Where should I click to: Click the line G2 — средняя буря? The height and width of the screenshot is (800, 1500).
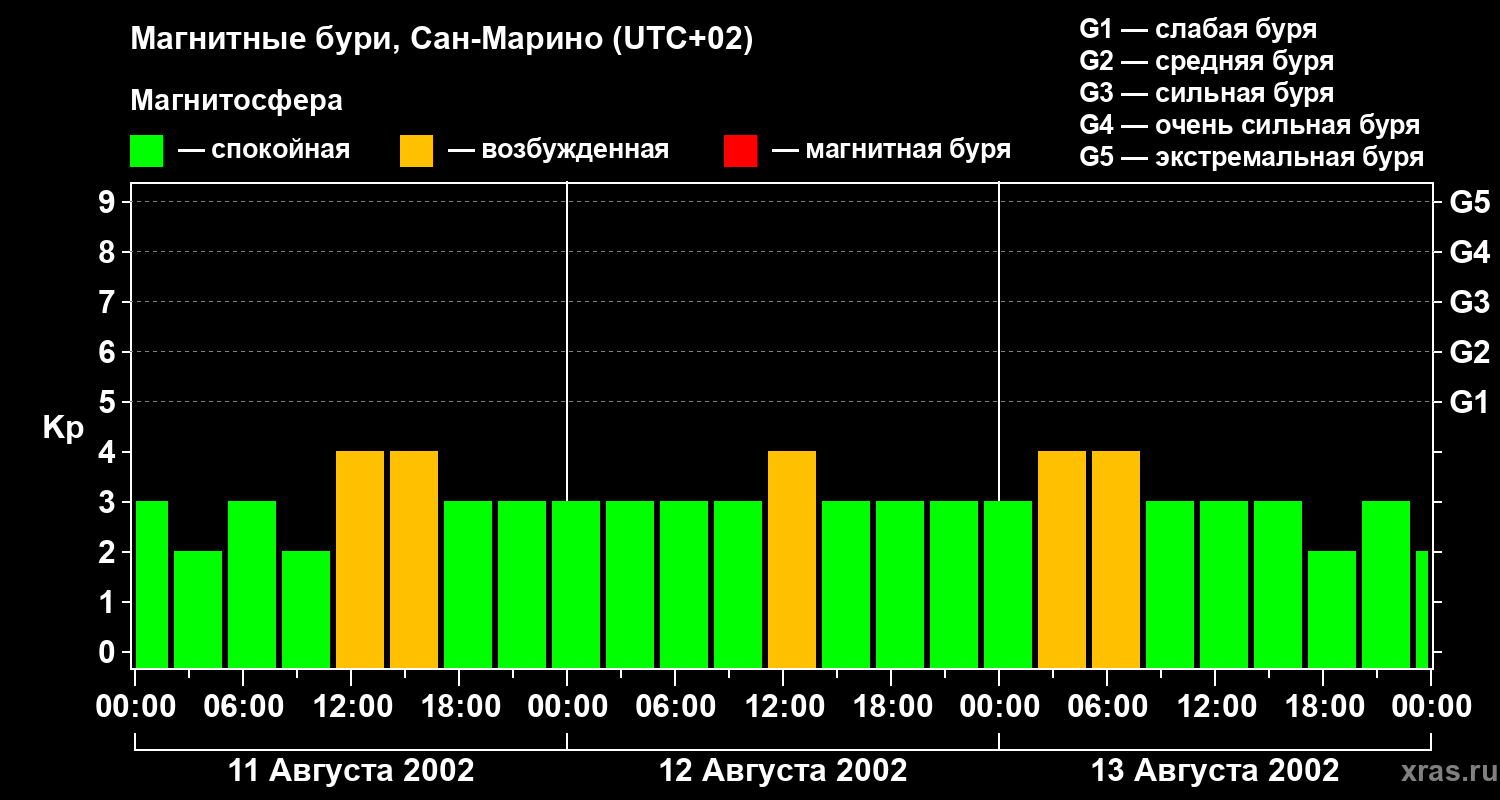(x=1207, y=61)
